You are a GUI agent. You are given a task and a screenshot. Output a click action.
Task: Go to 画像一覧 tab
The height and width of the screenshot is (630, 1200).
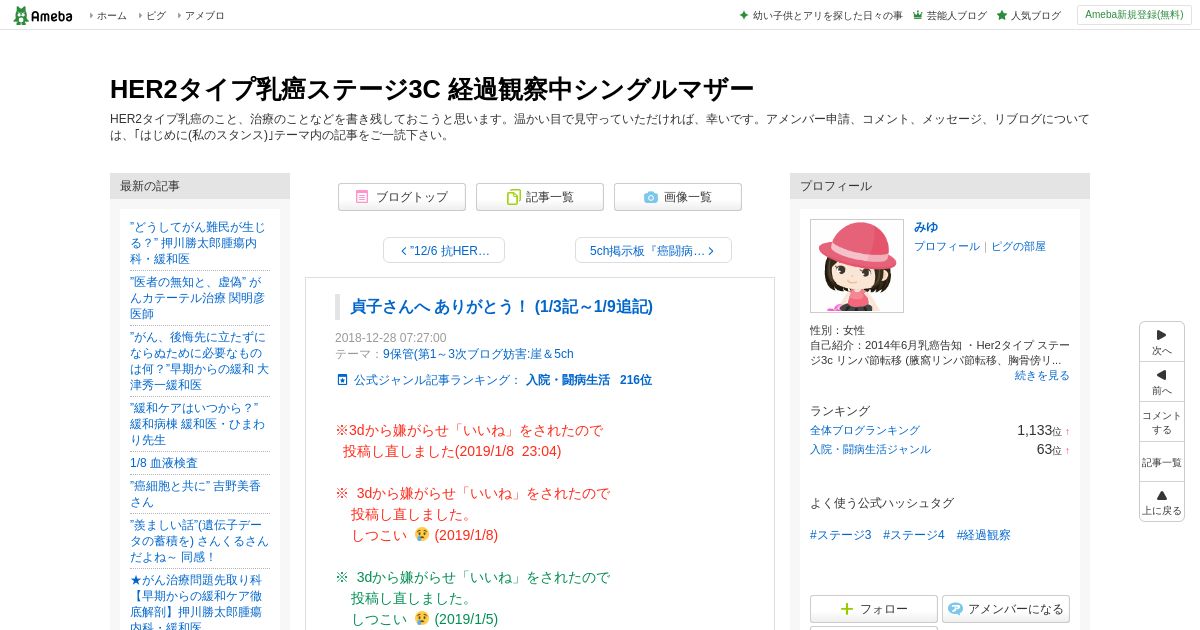678,197
